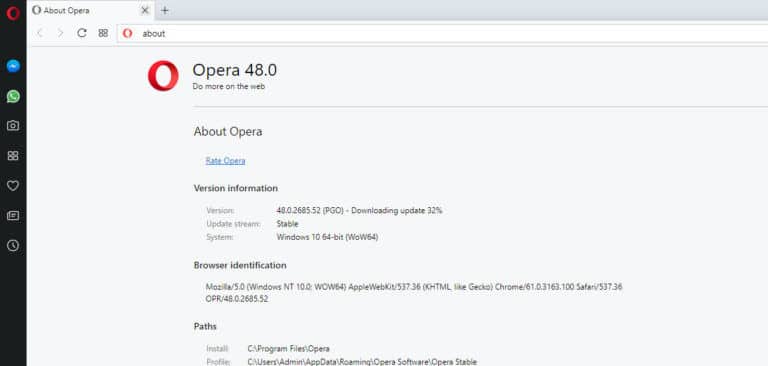Open Speed Dial from the sidebar
The image size is (768, 366).
[x=13, y=156]
